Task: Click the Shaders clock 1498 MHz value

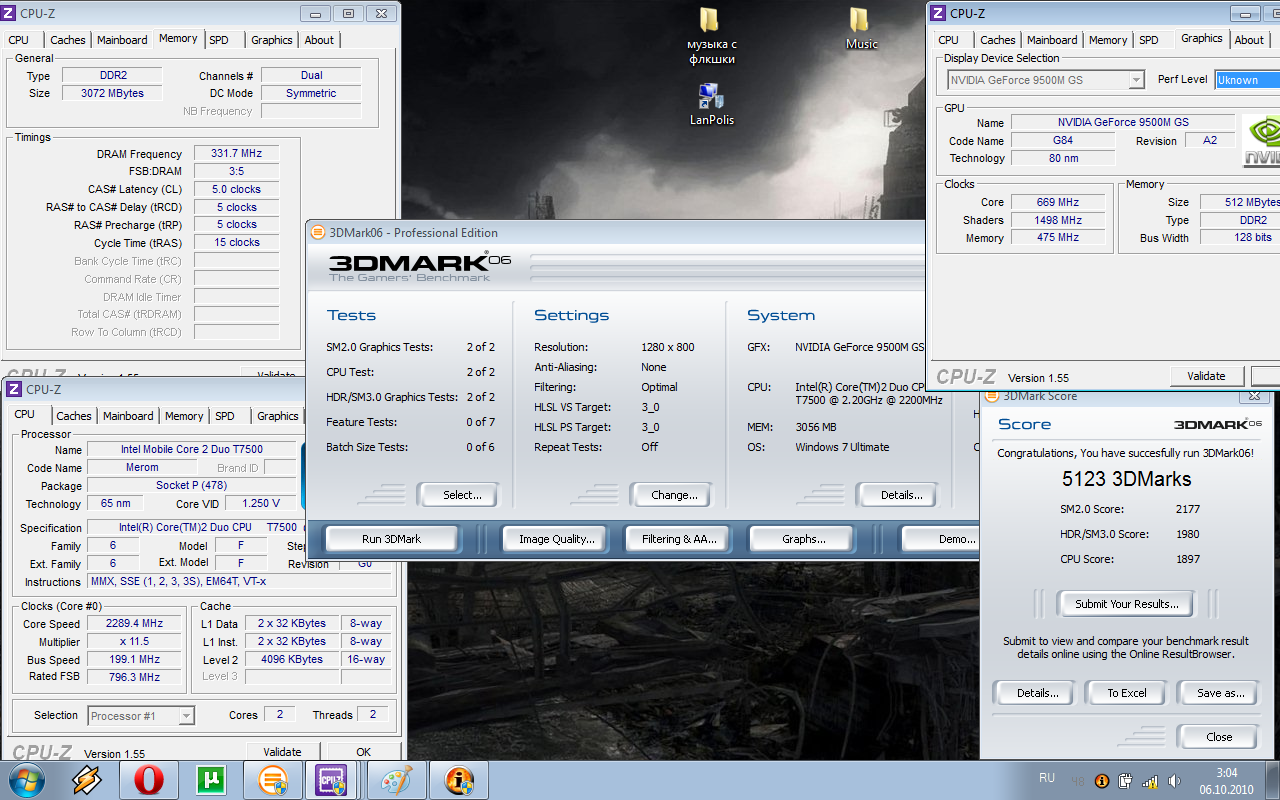Action: (x=1059, y=220)
